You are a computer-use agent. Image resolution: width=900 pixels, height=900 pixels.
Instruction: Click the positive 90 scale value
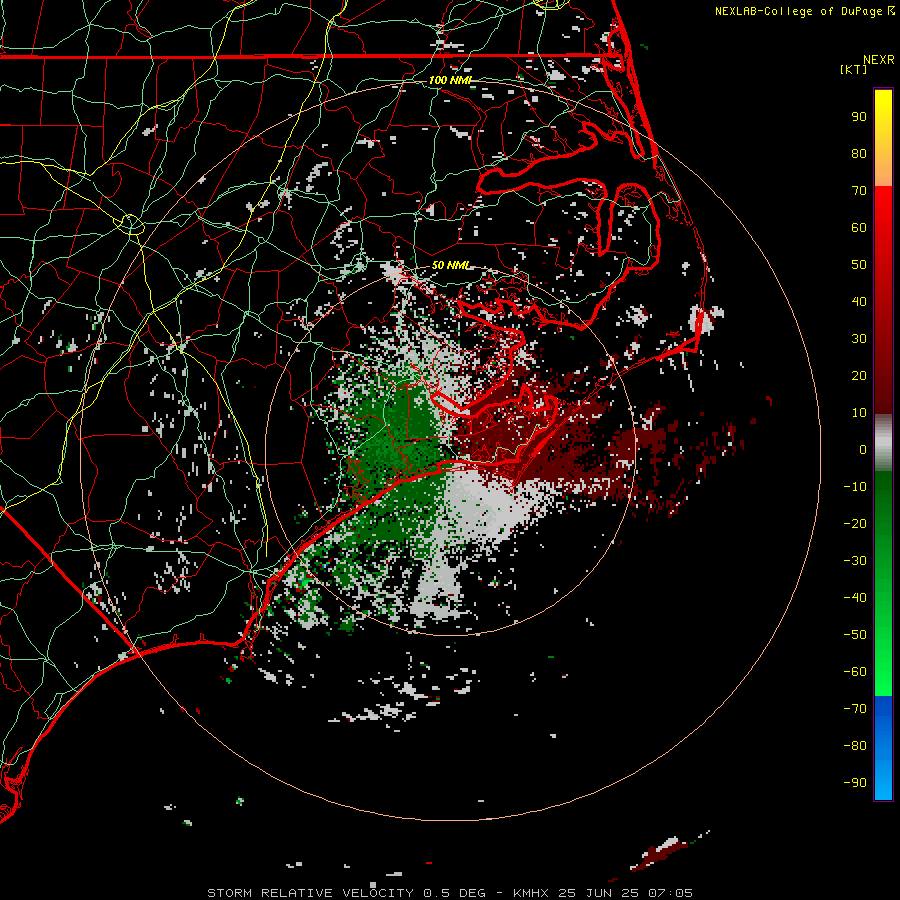[x=859, y=117]
